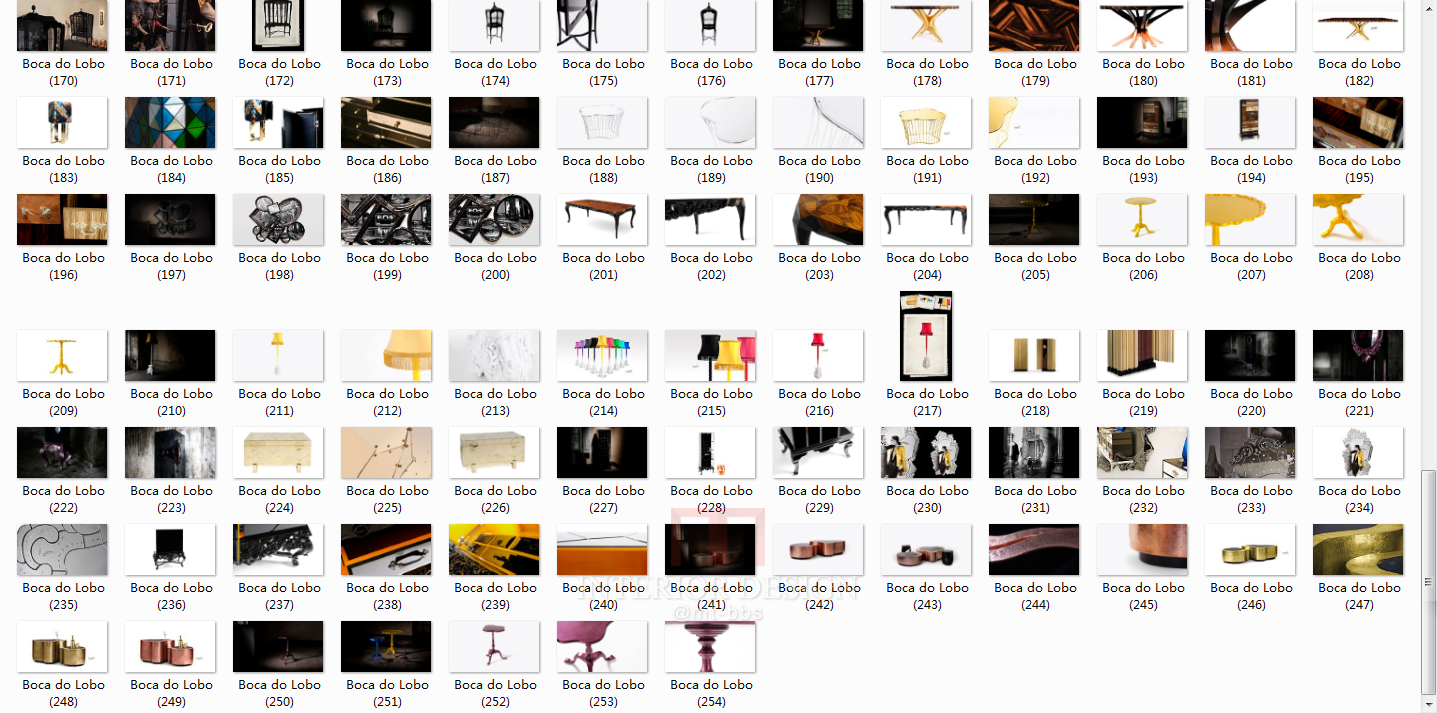Select the Boca do Lobo (200) thumbnail

pyautogui.click(x=494, y=219)
